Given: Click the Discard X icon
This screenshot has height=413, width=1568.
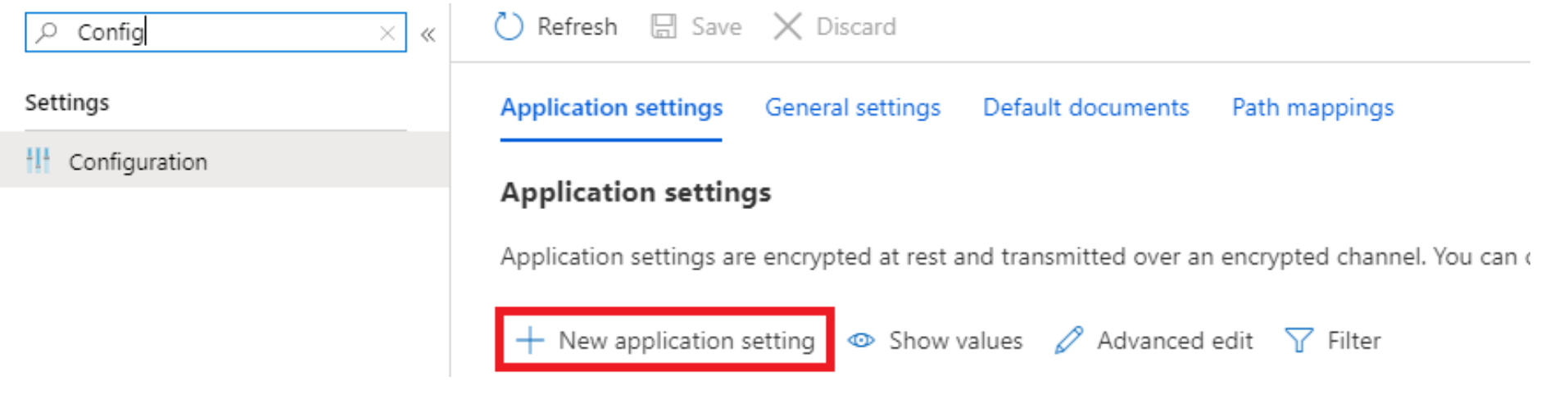Looking at the screenshot, I should click(787, 26).
